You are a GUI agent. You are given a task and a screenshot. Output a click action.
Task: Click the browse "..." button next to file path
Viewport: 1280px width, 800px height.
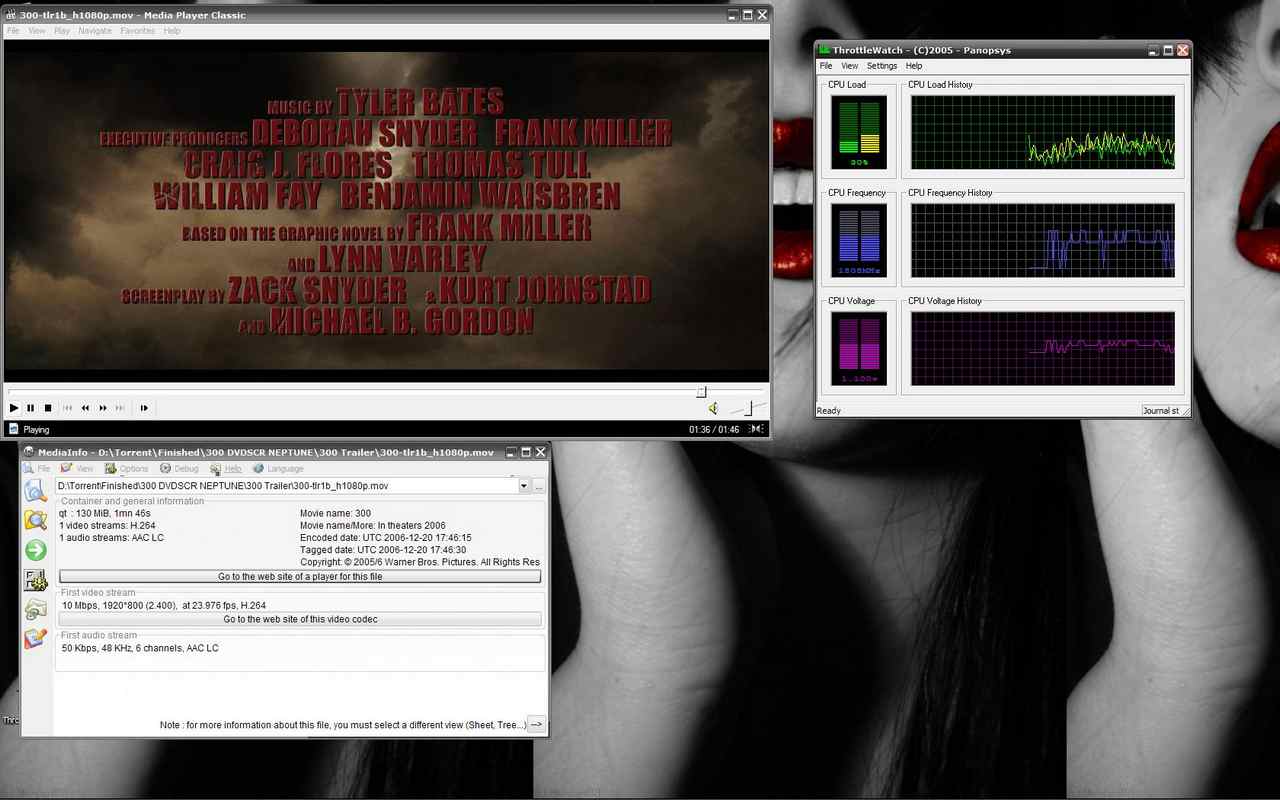[x=538, y=486]
